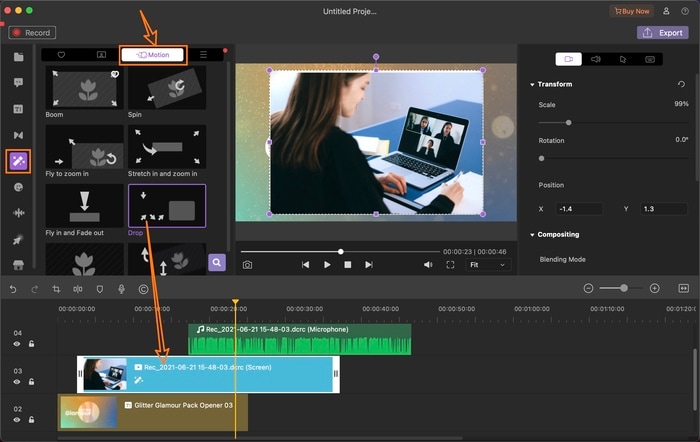
Task: Click the preview playback progress slider
Action: pos(340,252)
